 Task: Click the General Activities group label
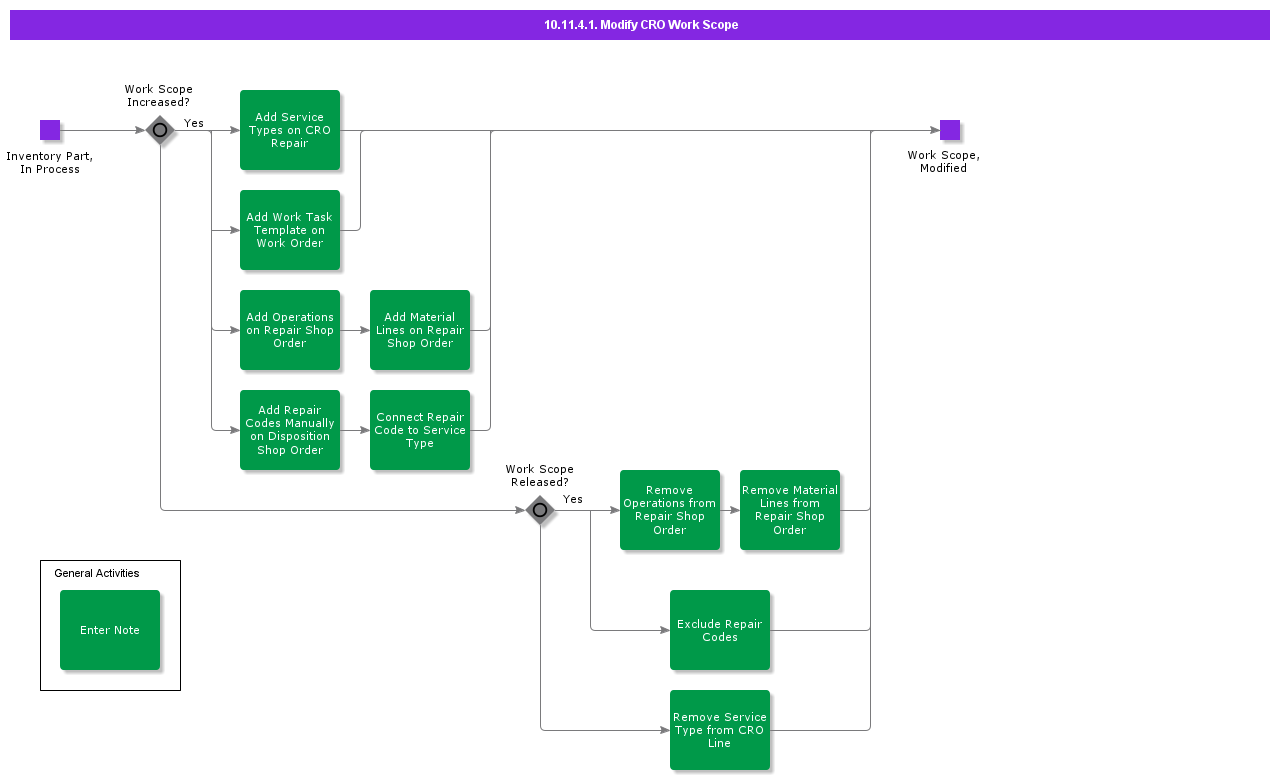coord(97,573)
